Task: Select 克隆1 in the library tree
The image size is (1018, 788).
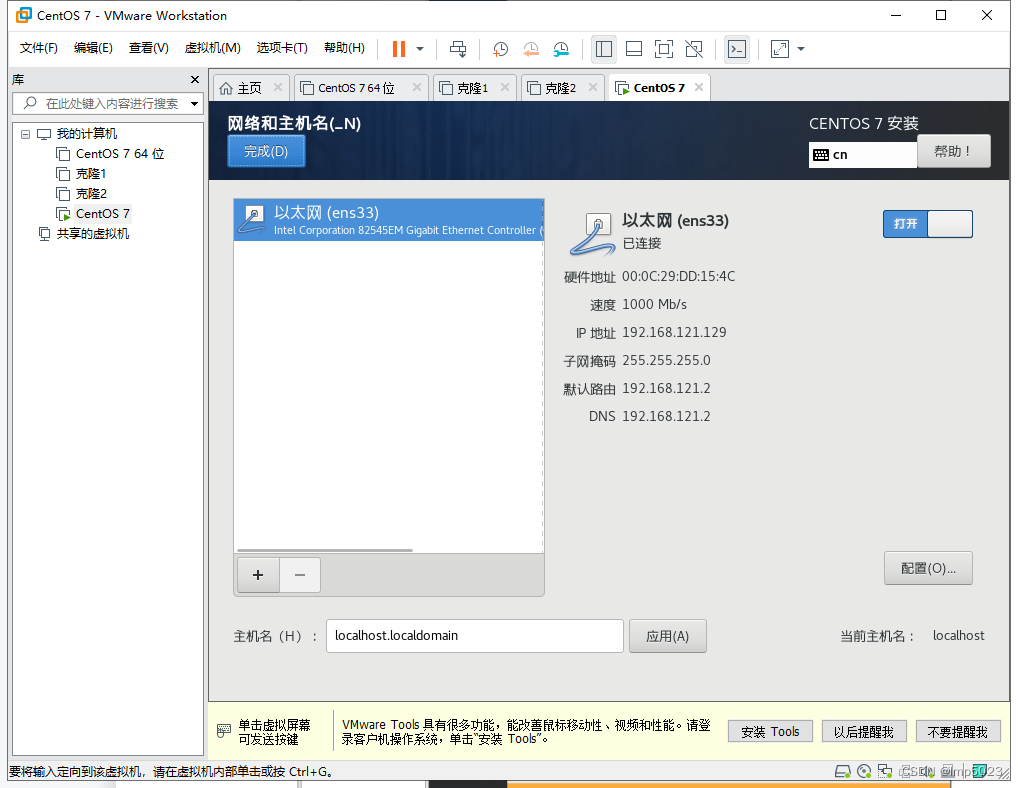Action: tap(91, 174)
